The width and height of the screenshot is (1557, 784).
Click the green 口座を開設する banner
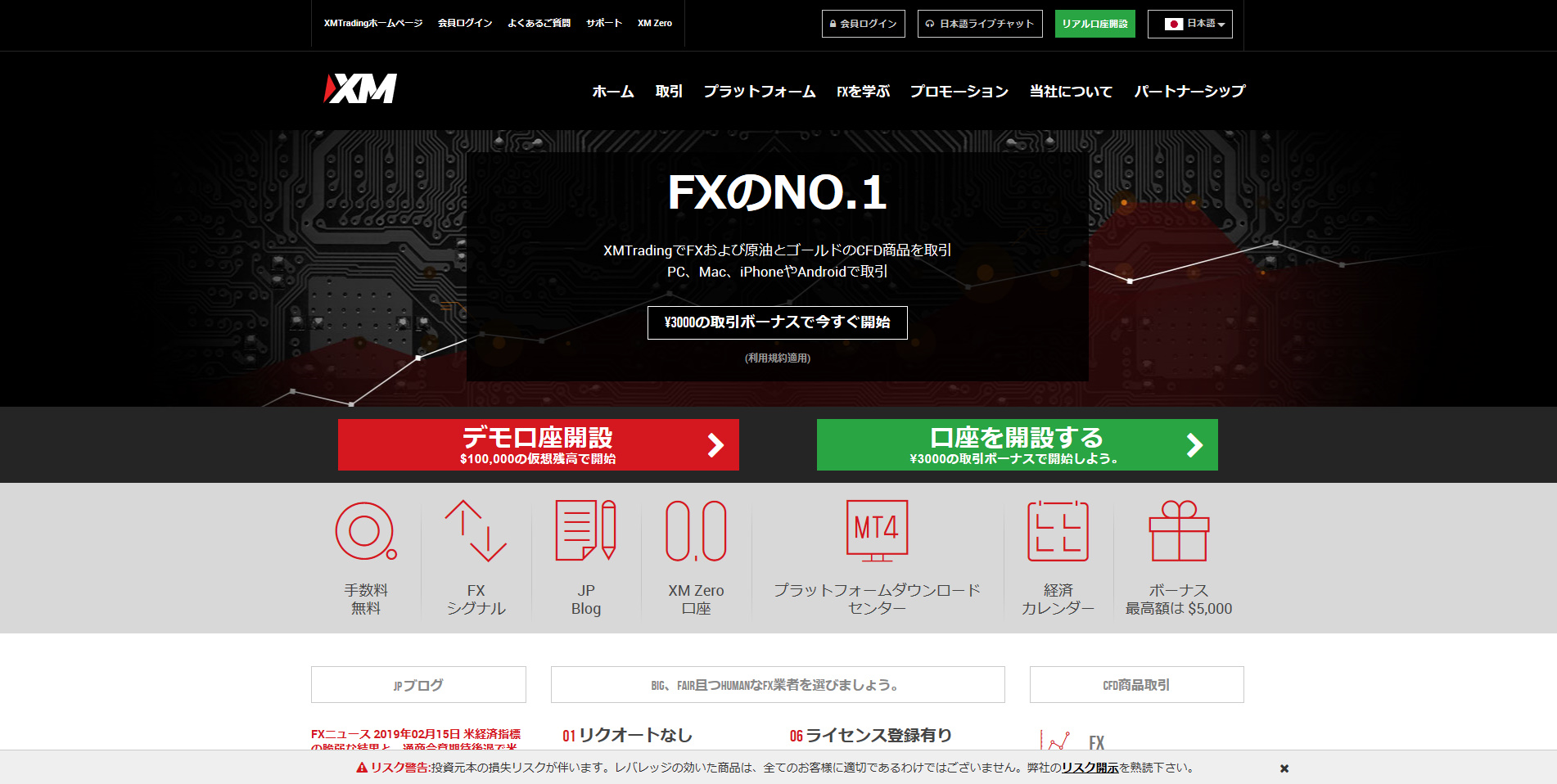1018,445
